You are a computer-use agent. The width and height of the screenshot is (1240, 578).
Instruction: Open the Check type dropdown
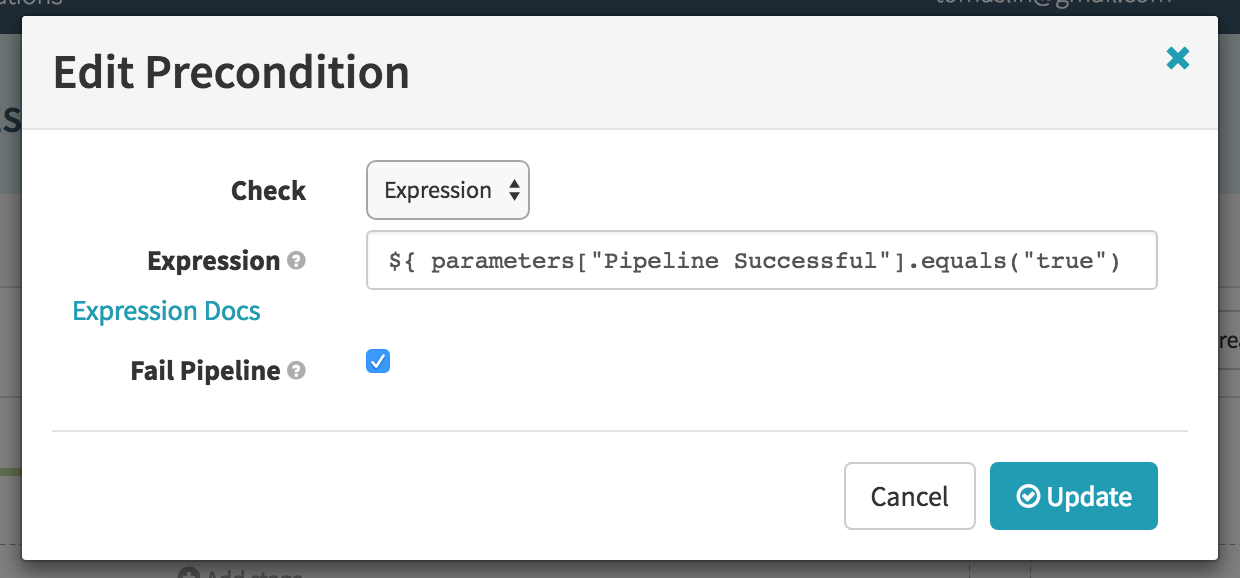pos(448,190)
